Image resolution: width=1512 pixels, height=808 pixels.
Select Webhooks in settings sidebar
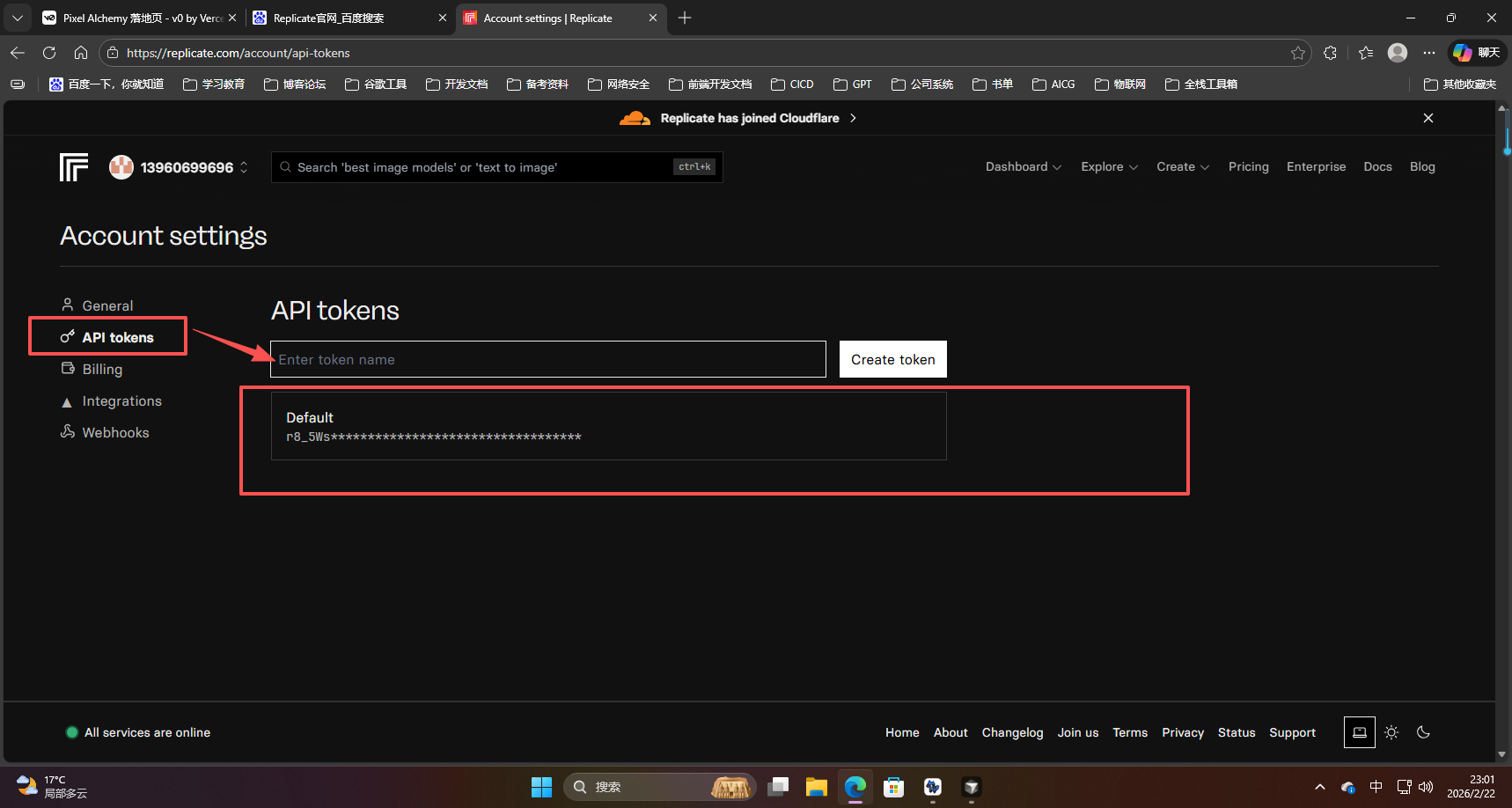click(x=105, y=432)
